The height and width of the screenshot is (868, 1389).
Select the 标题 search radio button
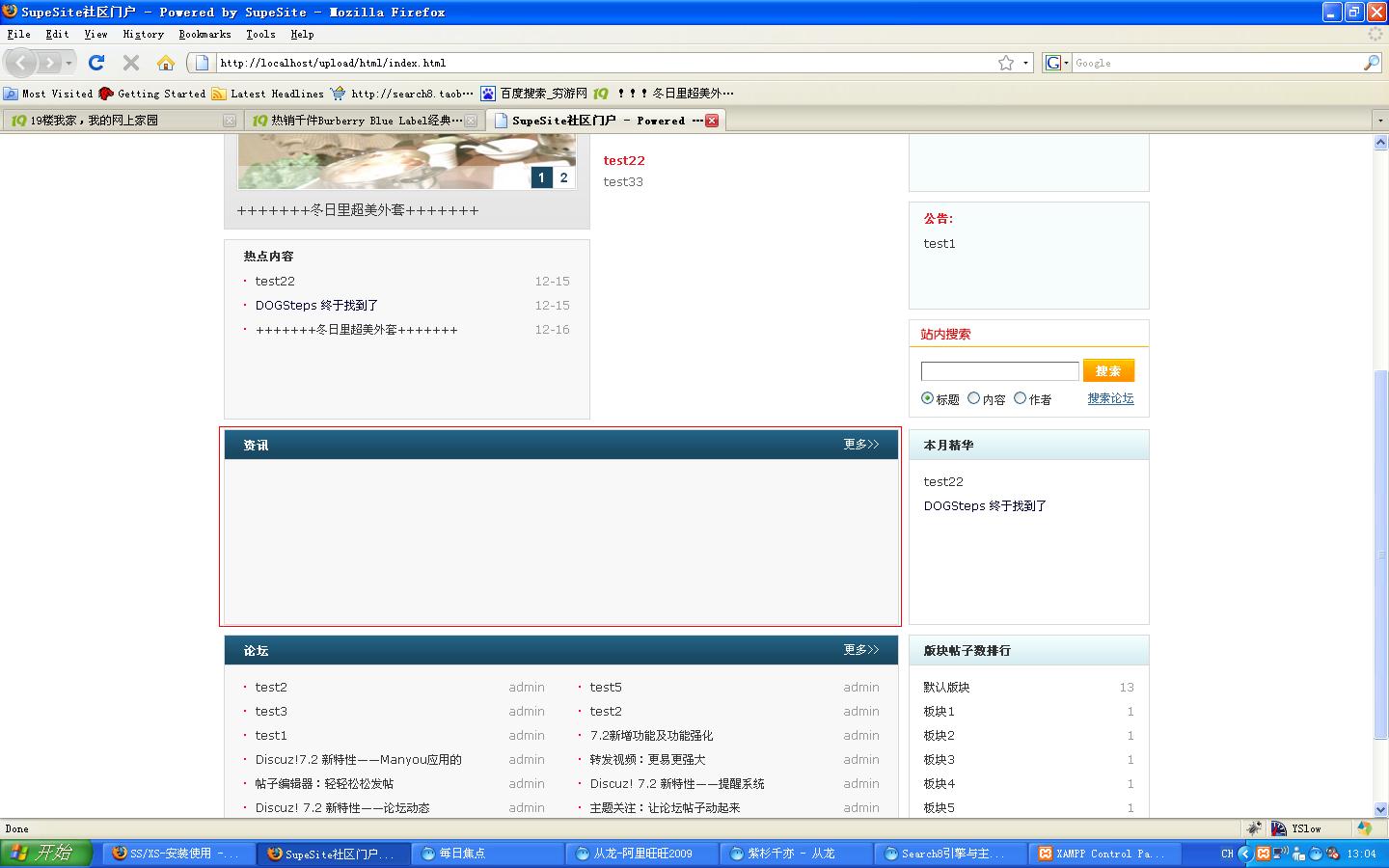point(927,398)
